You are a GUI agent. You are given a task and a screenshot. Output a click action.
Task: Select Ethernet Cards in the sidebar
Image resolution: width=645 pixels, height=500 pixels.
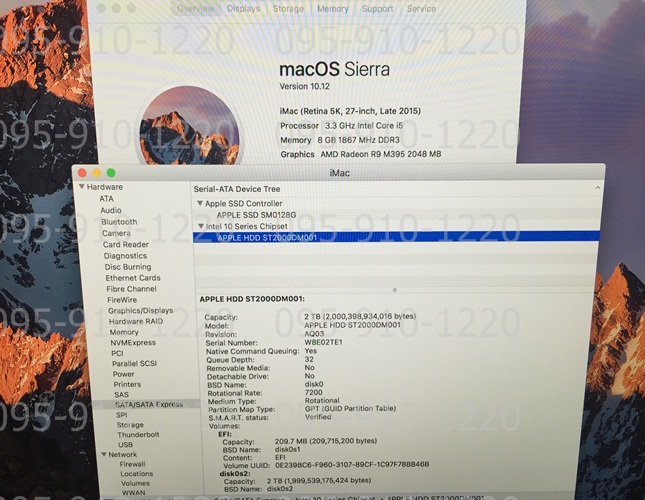[133, 278]
